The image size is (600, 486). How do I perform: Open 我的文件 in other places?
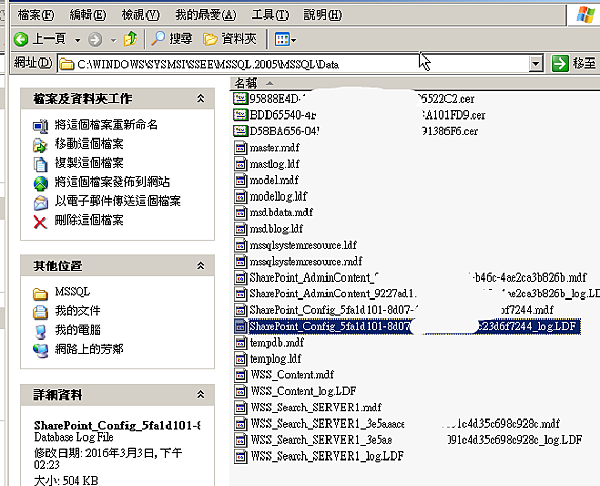[78, 311]
